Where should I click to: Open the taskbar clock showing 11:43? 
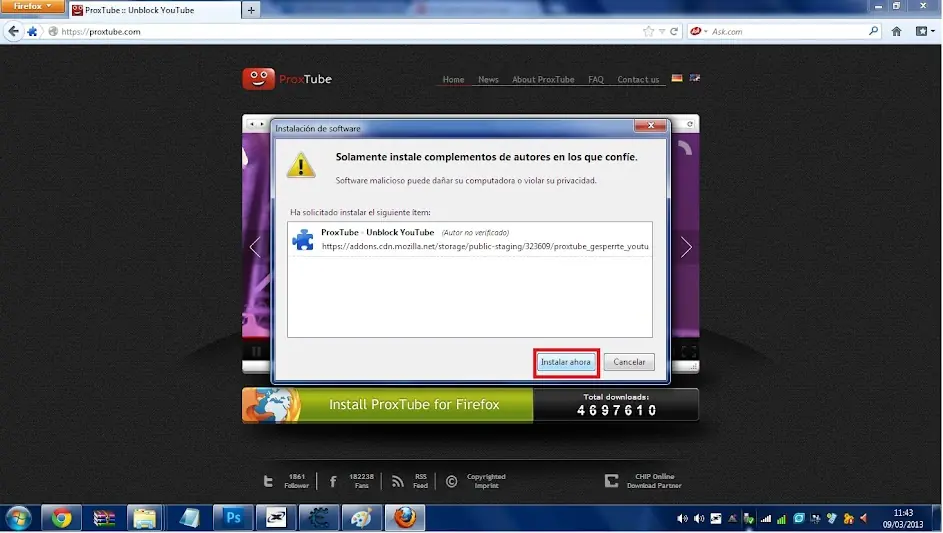point(903,519)
